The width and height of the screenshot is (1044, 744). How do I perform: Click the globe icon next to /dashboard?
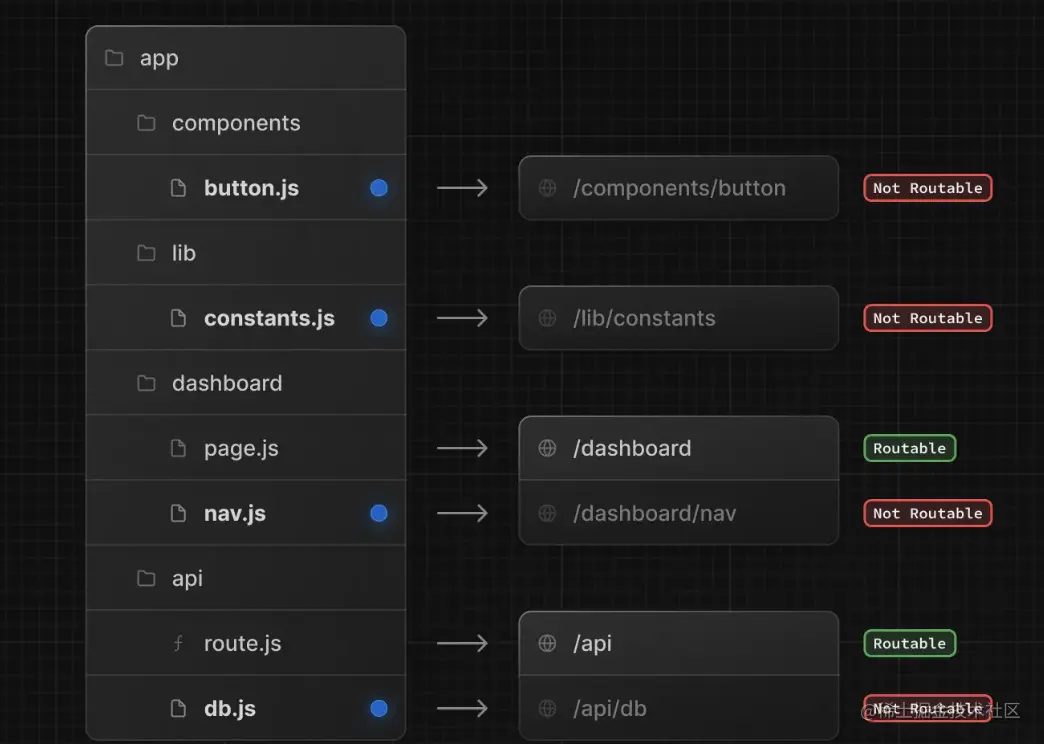click(547, 448)
